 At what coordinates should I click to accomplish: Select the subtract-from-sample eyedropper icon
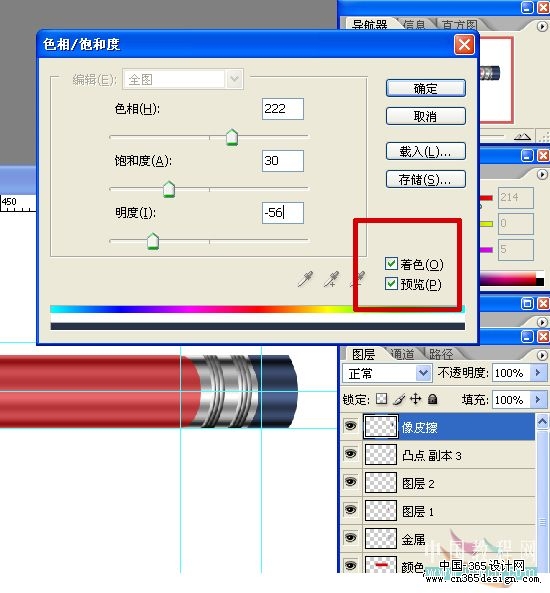(357, 279)
